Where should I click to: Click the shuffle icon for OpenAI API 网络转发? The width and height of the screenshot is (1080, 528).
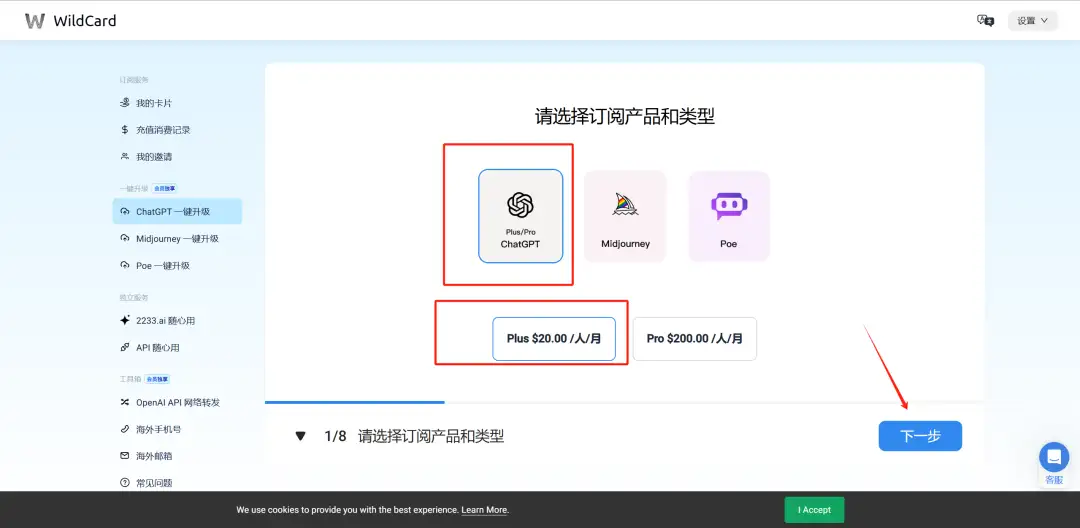[125, 402]
